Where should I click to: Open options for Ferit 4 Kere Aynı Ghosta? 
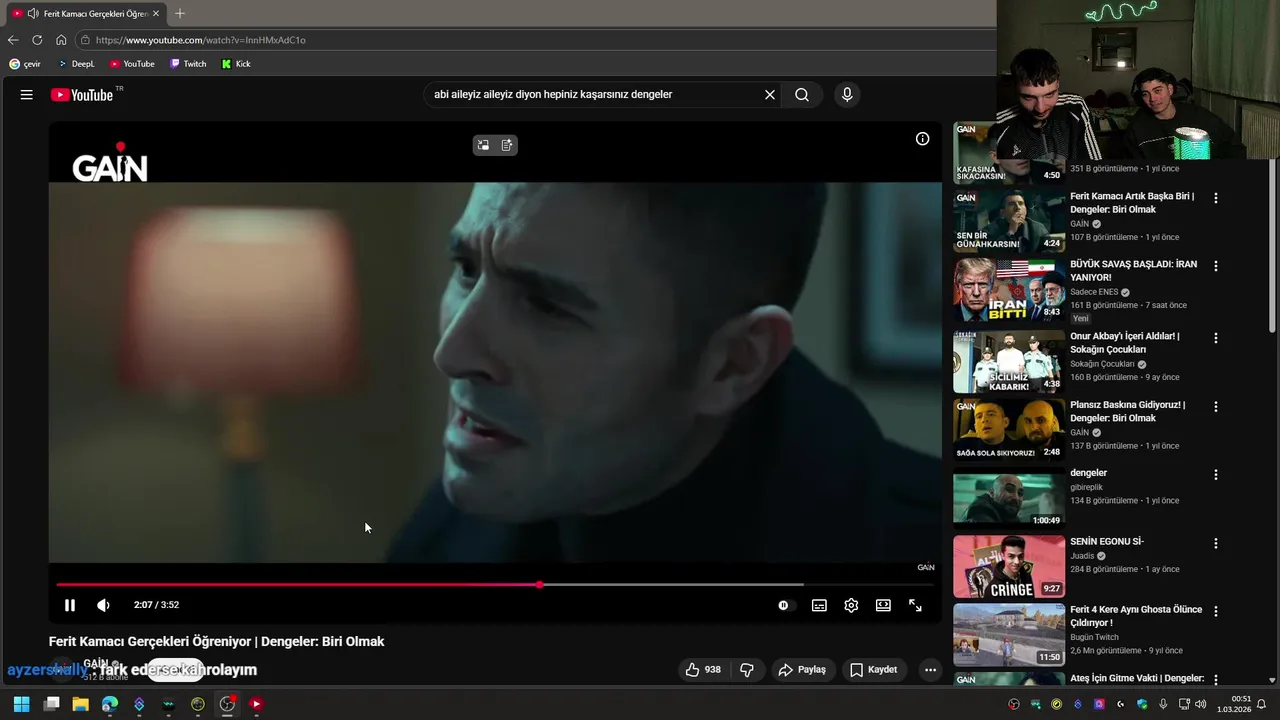(x=1216, y=611)
